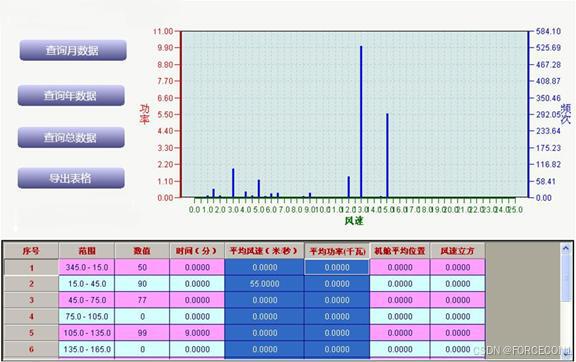576x362 pixels.
Task: Sort by the 范围 column header
Action: point(87,251)
